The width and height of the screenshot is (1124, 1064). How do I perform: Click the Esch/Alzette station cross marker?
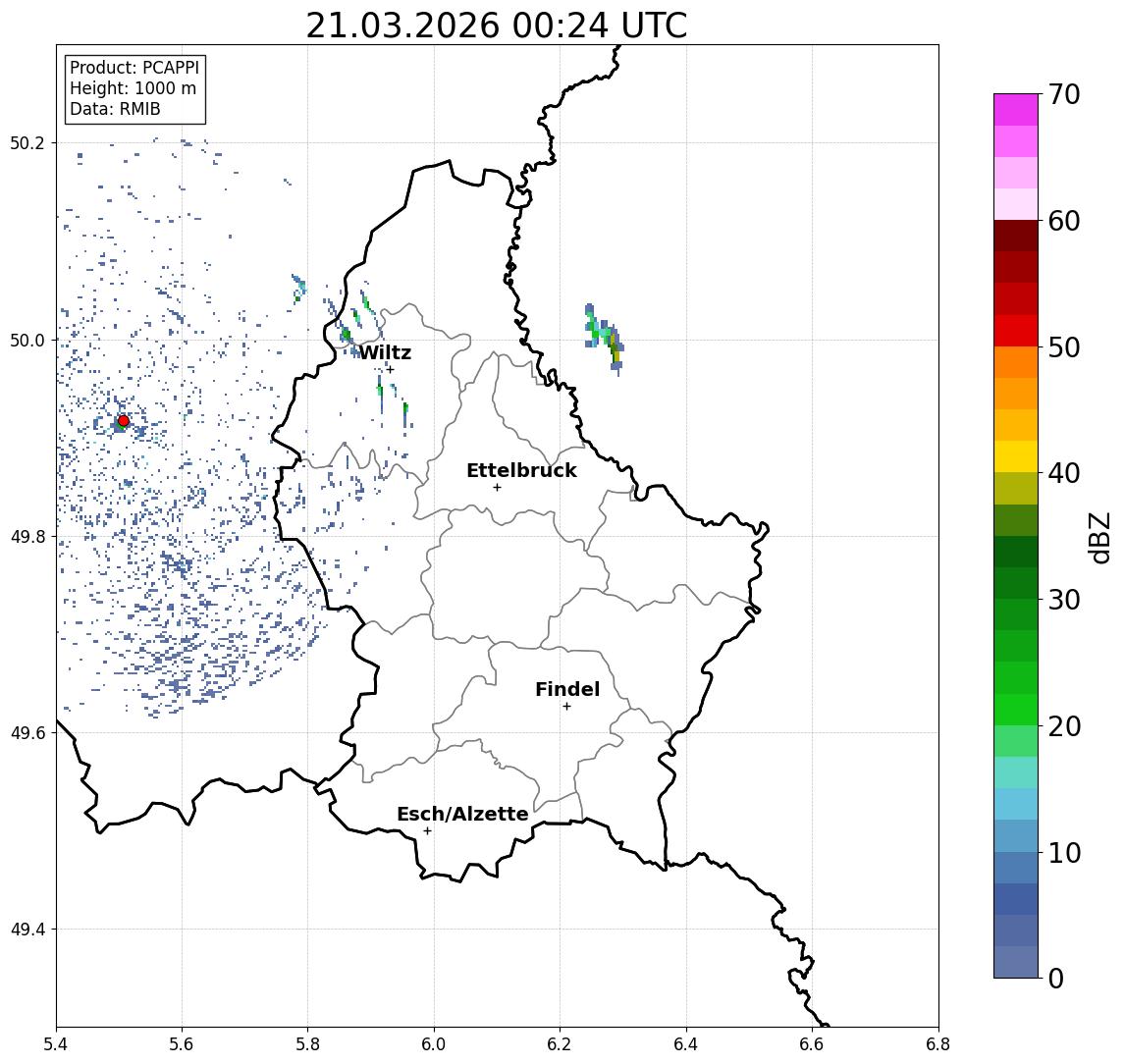(x=427, y=831)
